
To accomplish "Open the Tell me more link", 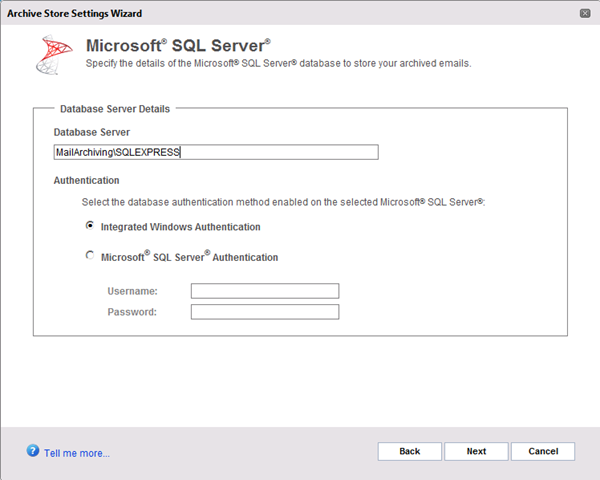I will pos(77,453).
